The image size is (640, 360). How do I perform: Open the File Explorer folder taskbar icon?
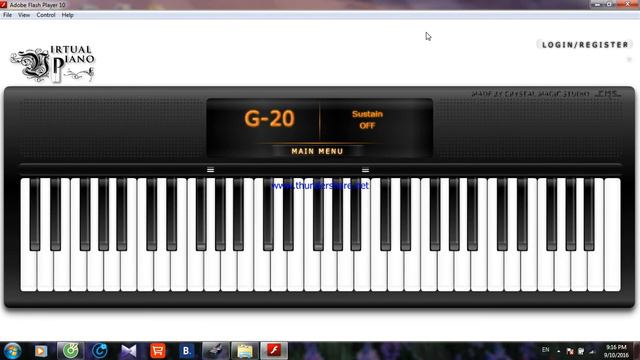[245, 351]
